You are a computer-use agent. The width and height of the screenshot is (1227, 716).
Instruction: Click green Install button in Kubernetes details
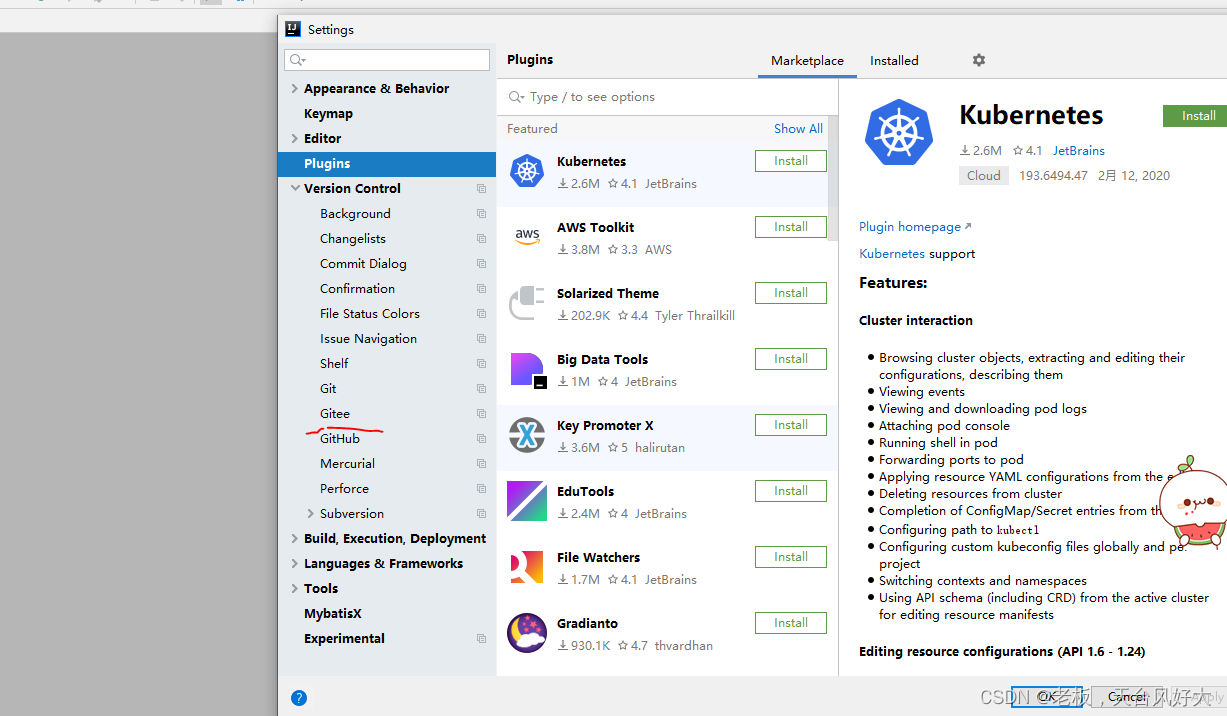pos(1195,116)
